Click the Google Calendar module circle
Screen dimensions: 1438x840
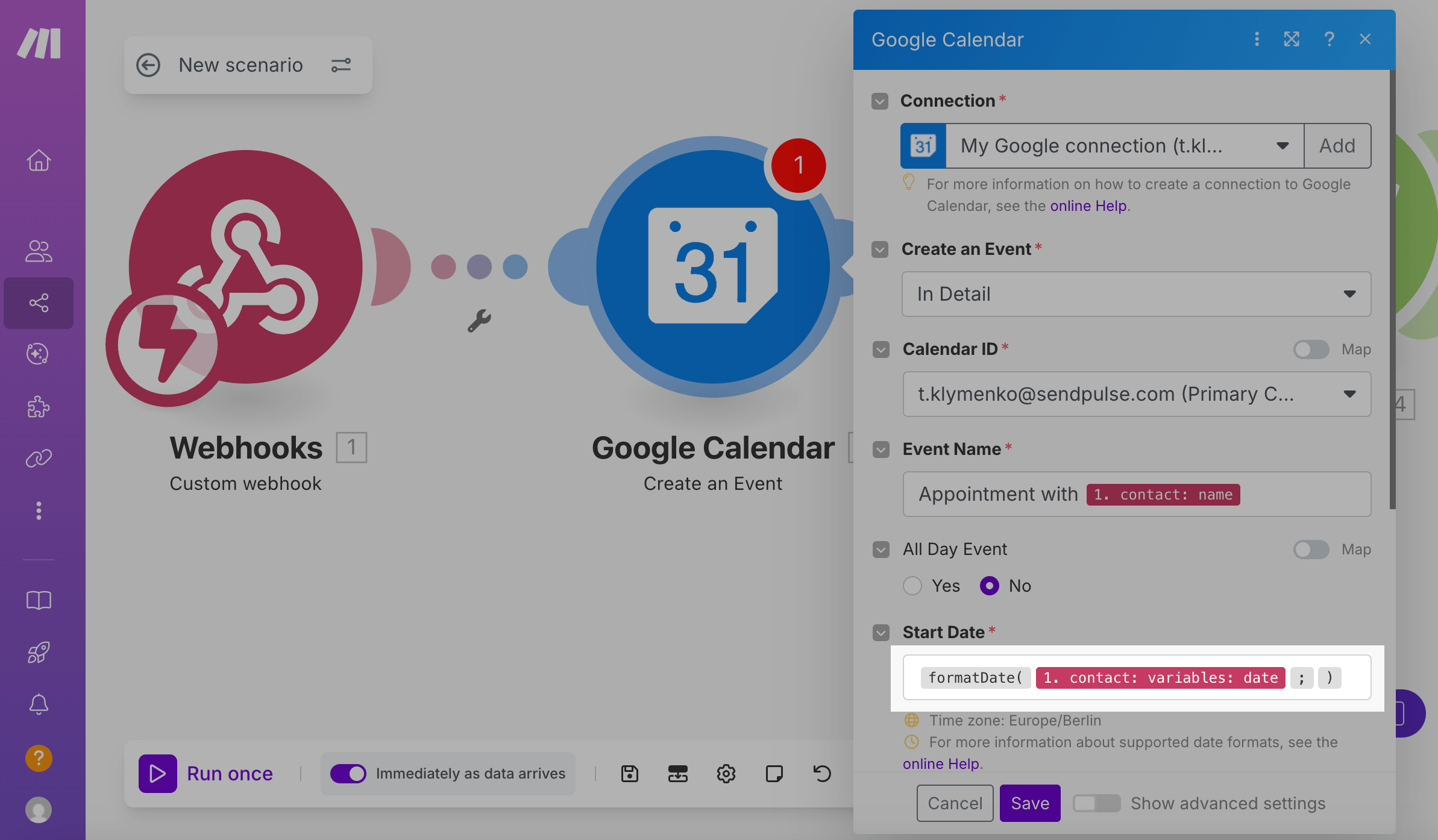(x=712, y=267)
